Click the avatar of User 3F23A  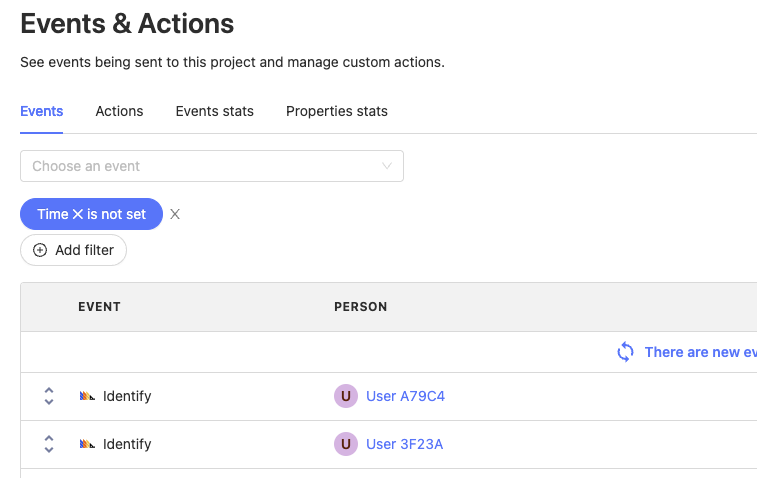click(345, 444)
